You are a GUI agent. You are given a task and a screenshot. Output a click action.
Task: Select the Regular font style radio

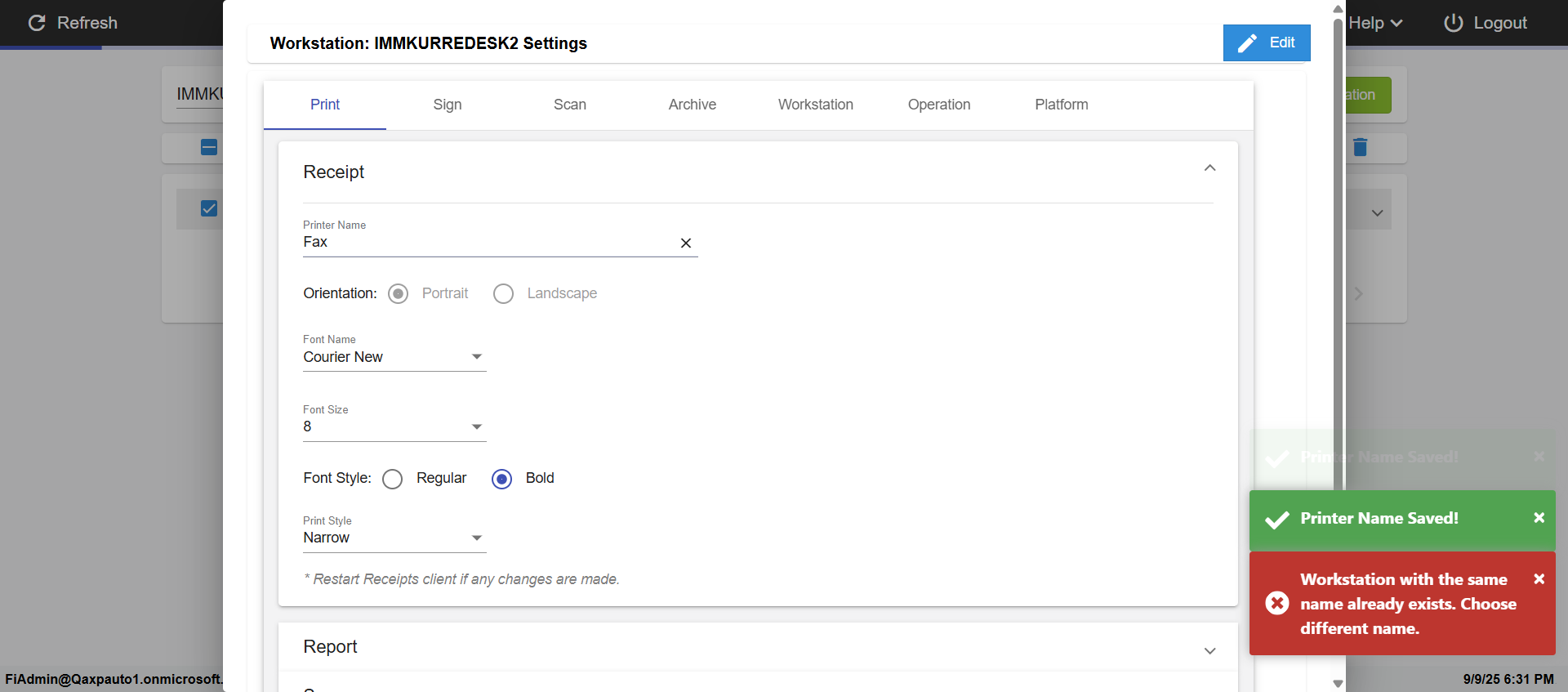393,479
